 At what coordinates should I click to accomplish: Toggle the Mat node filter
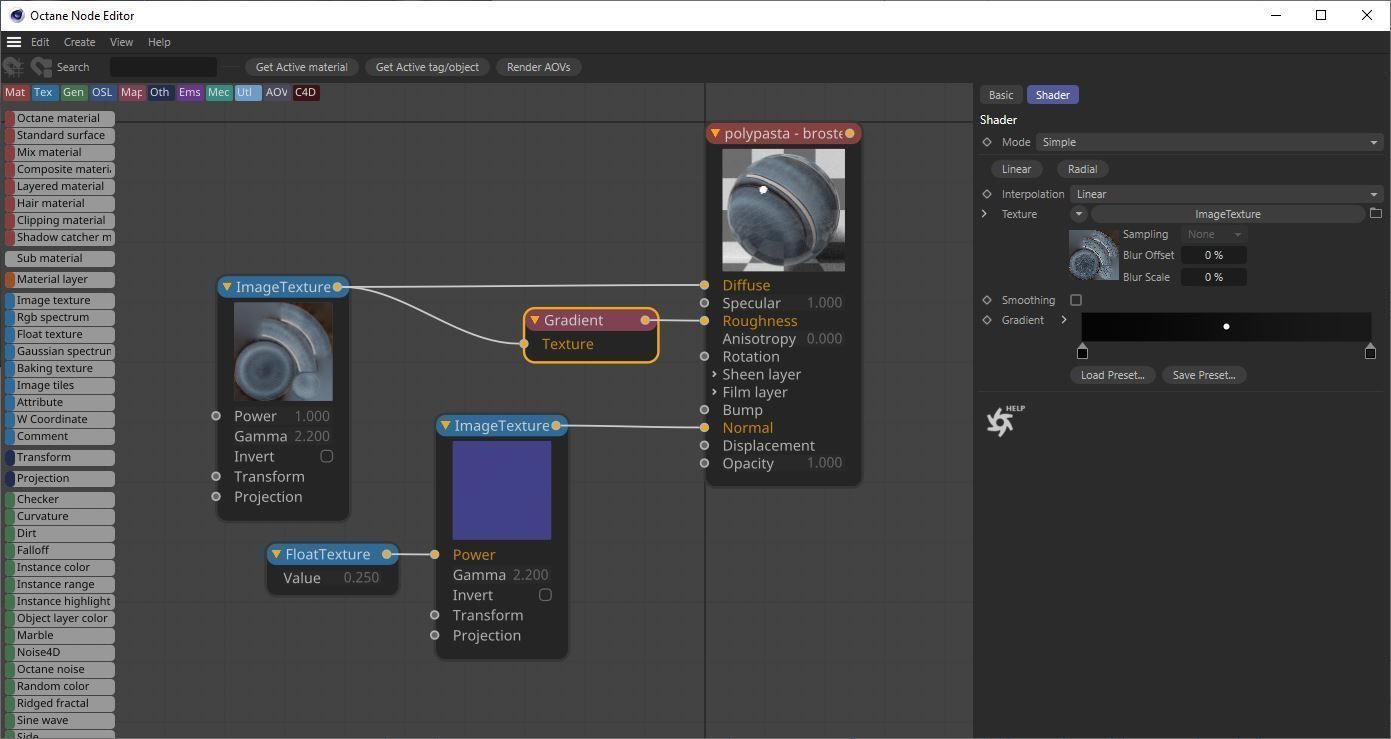(x=15, y=92)
